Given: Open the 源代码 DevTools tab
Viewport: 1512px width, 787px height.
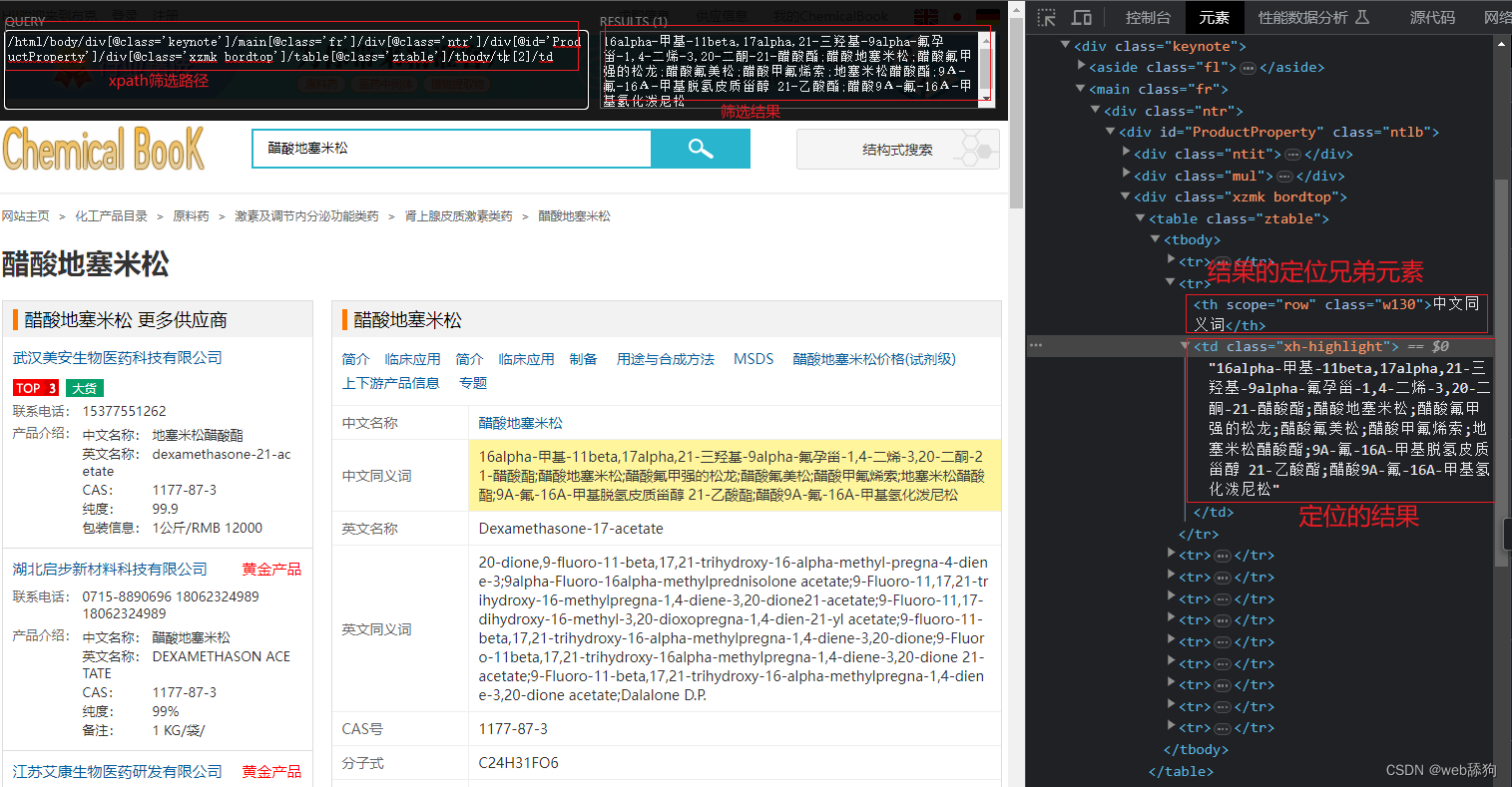Looking at the screenshot, I should coord(1432,17).
